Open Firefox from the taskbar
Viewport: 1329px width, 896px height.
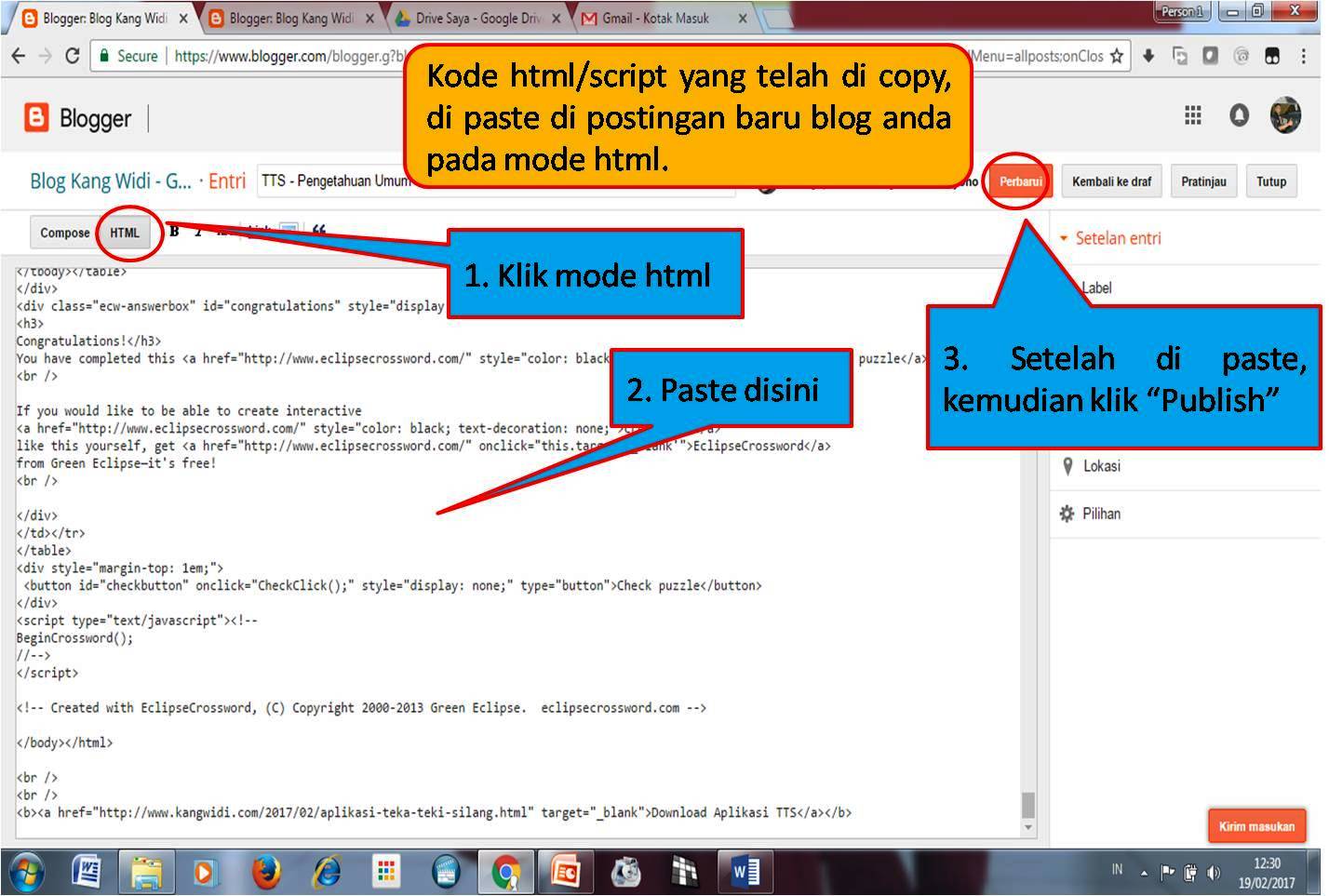266,873
